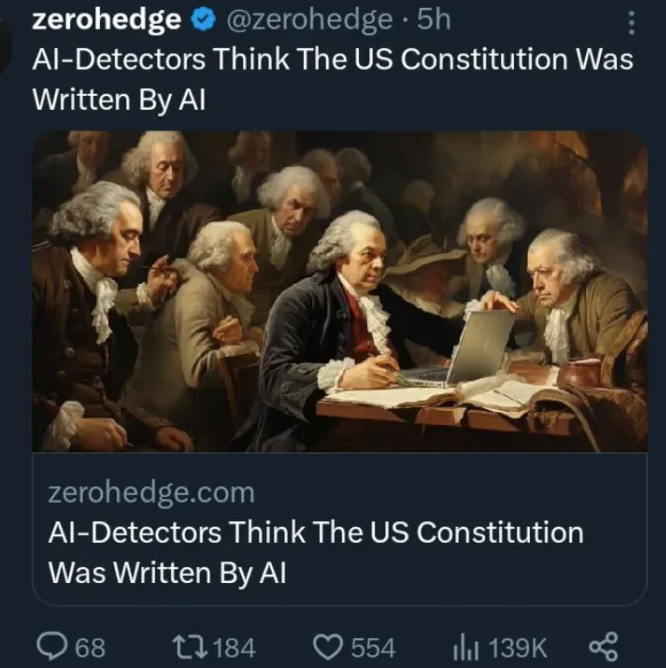Open the founding fathers laptop image

340,291
